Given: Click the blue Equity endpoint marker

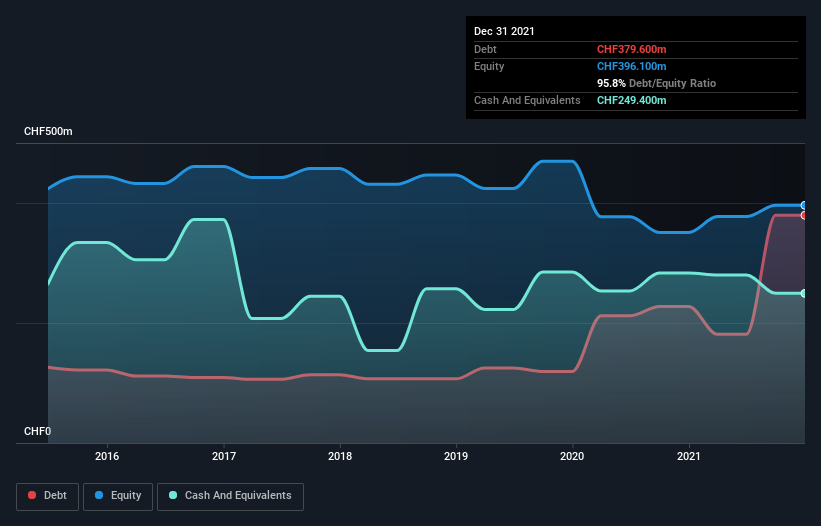Looking at the screenshot, I should (x=804, y=205).
